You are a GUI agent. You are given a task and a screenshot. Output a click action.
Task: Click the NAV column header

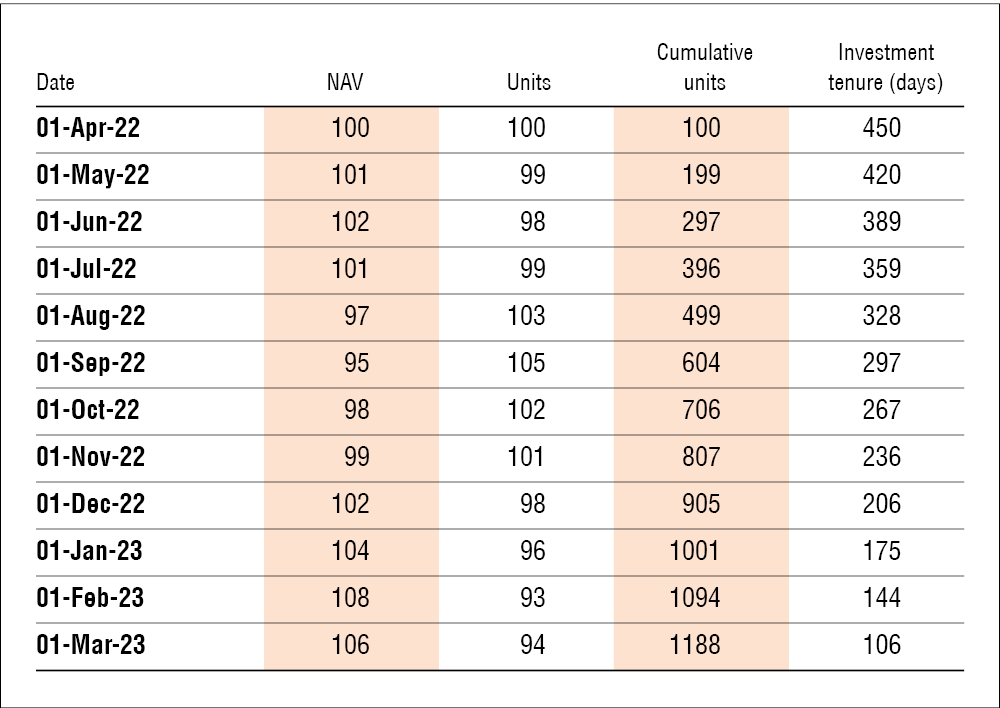(345, 82)
